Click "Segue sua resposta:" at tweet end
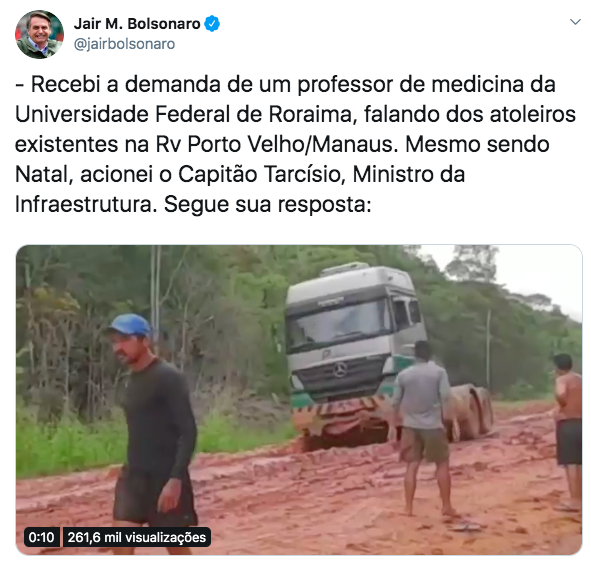This screenshot has height=567, width=591. (268, 205)
